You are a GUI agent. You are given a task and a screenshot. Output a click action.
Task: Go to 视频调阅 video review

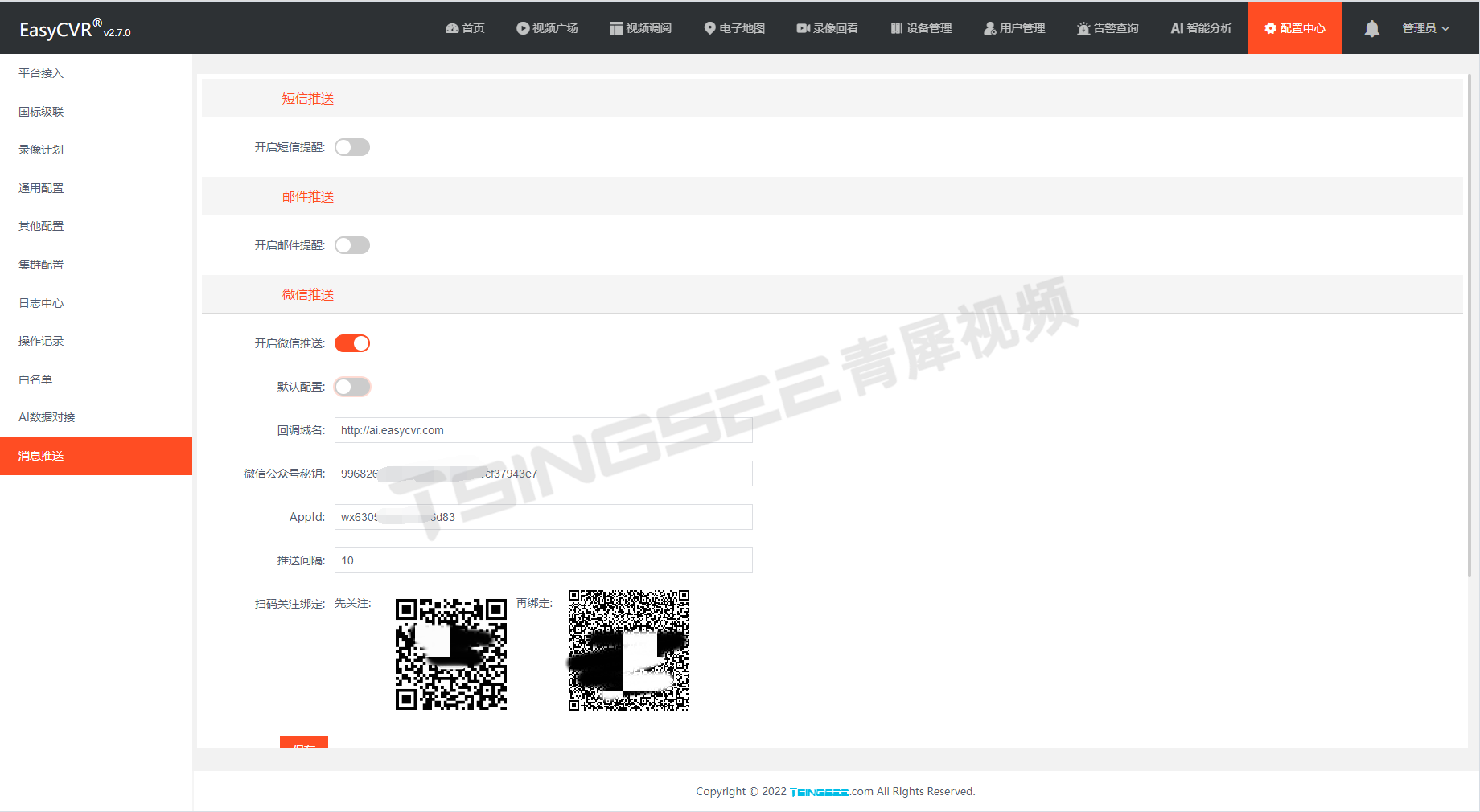640,28
